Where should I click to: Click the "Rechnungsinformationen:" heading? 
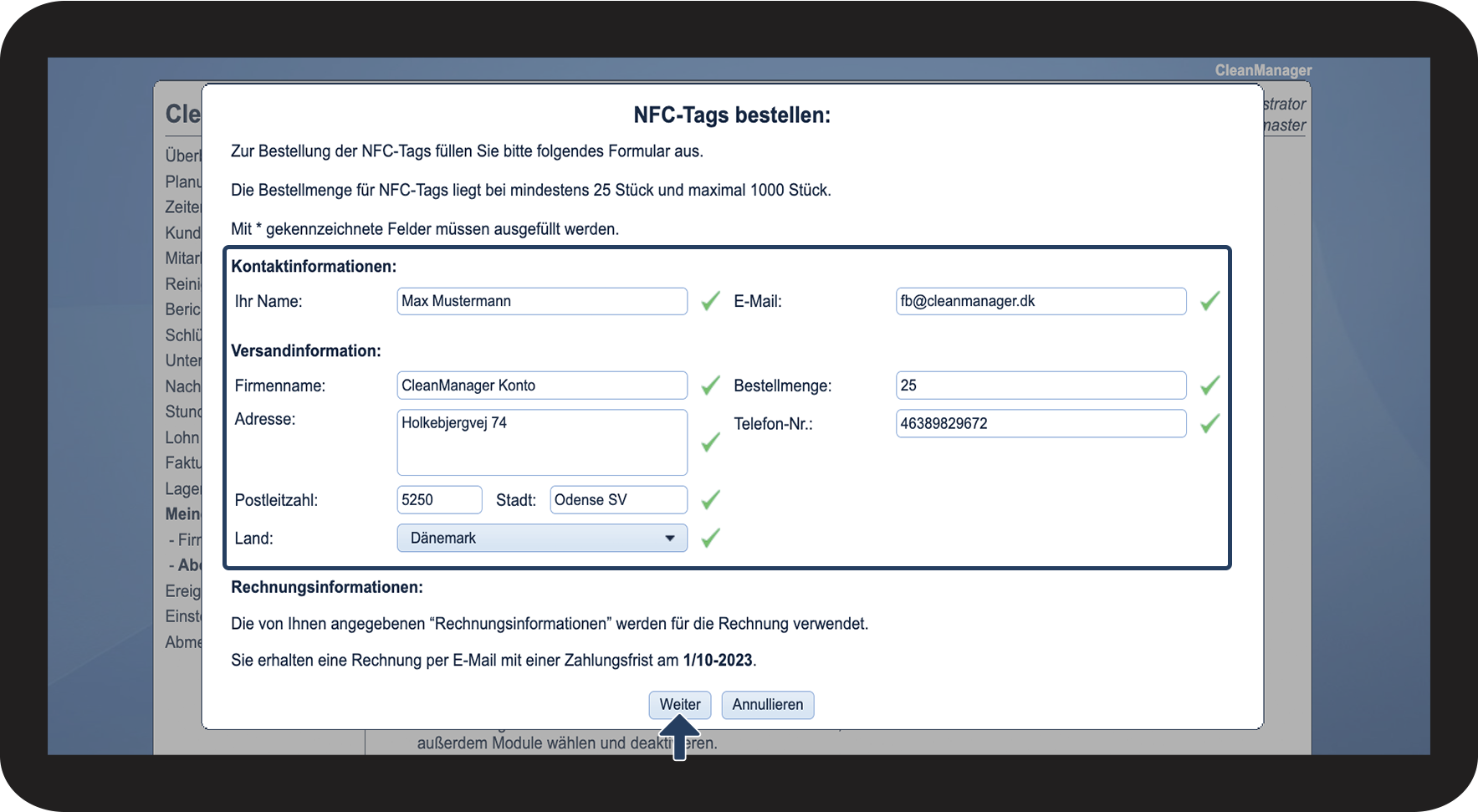click(327, 588)
